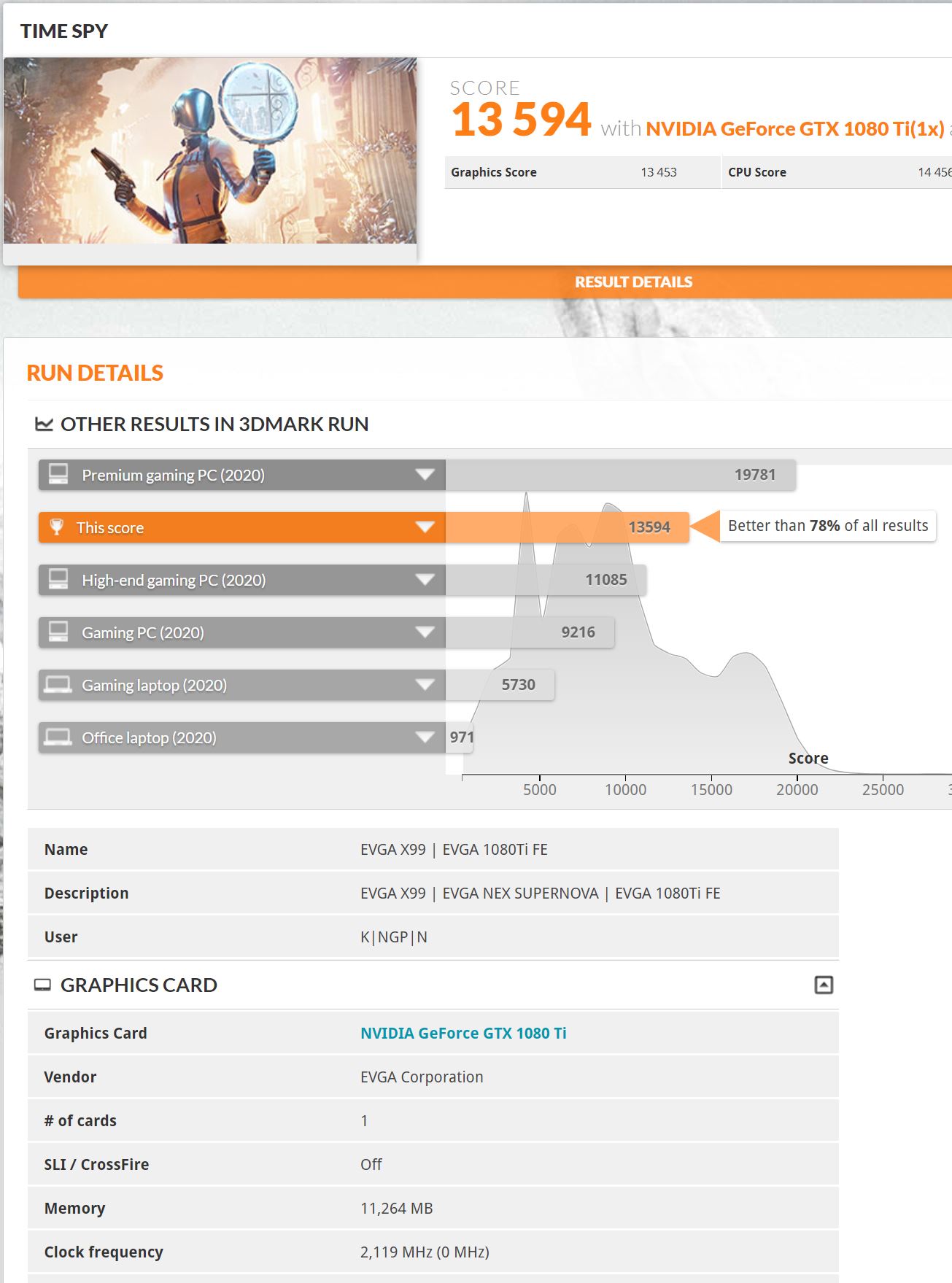Collapse the Graphics Card section
Image resolution: width=952 pixels, height=1283 pixels.
pos(823,985)
